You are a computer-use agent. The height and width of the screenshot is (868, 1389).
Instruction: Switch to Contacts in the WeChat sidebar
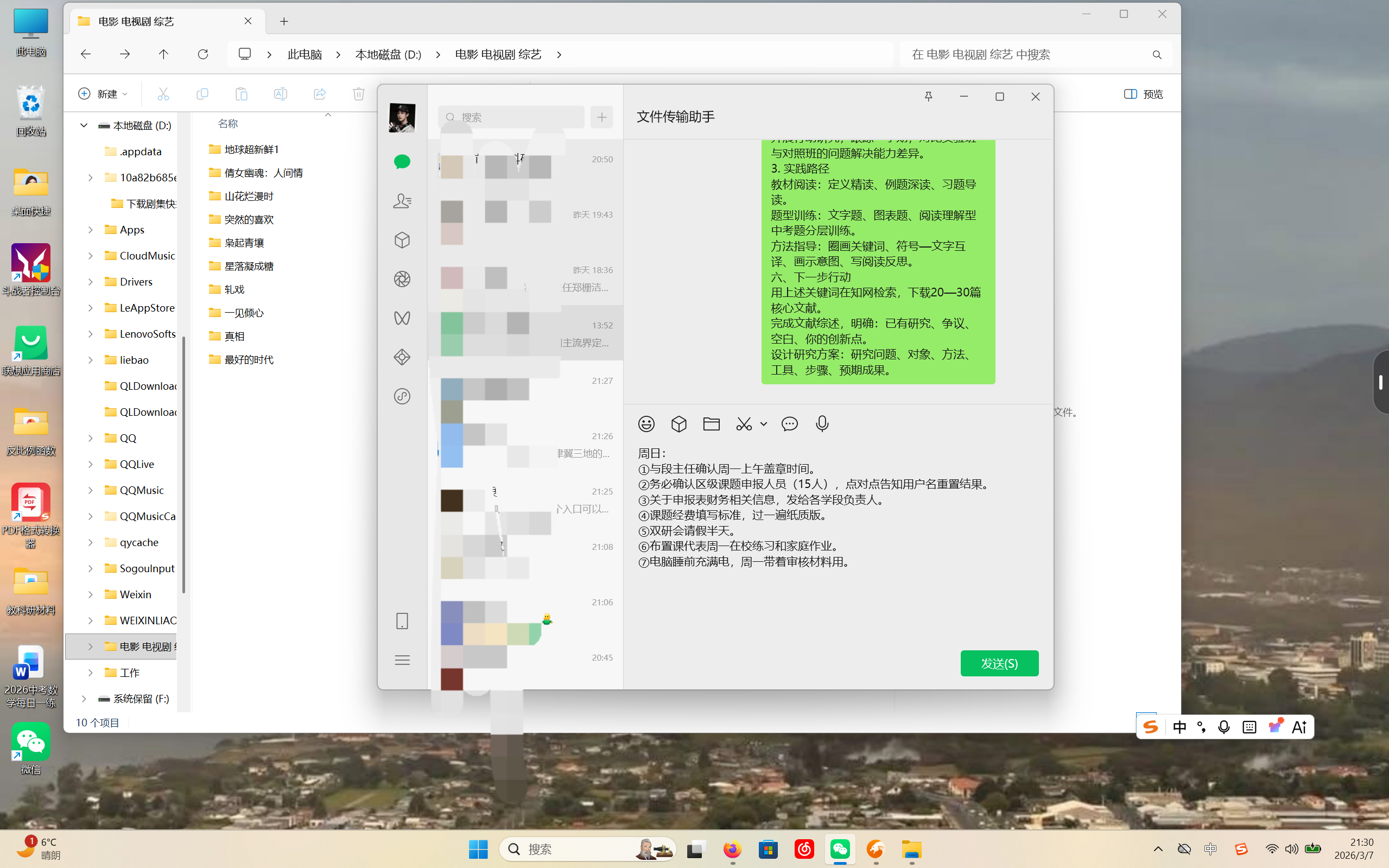coord(402,201)
